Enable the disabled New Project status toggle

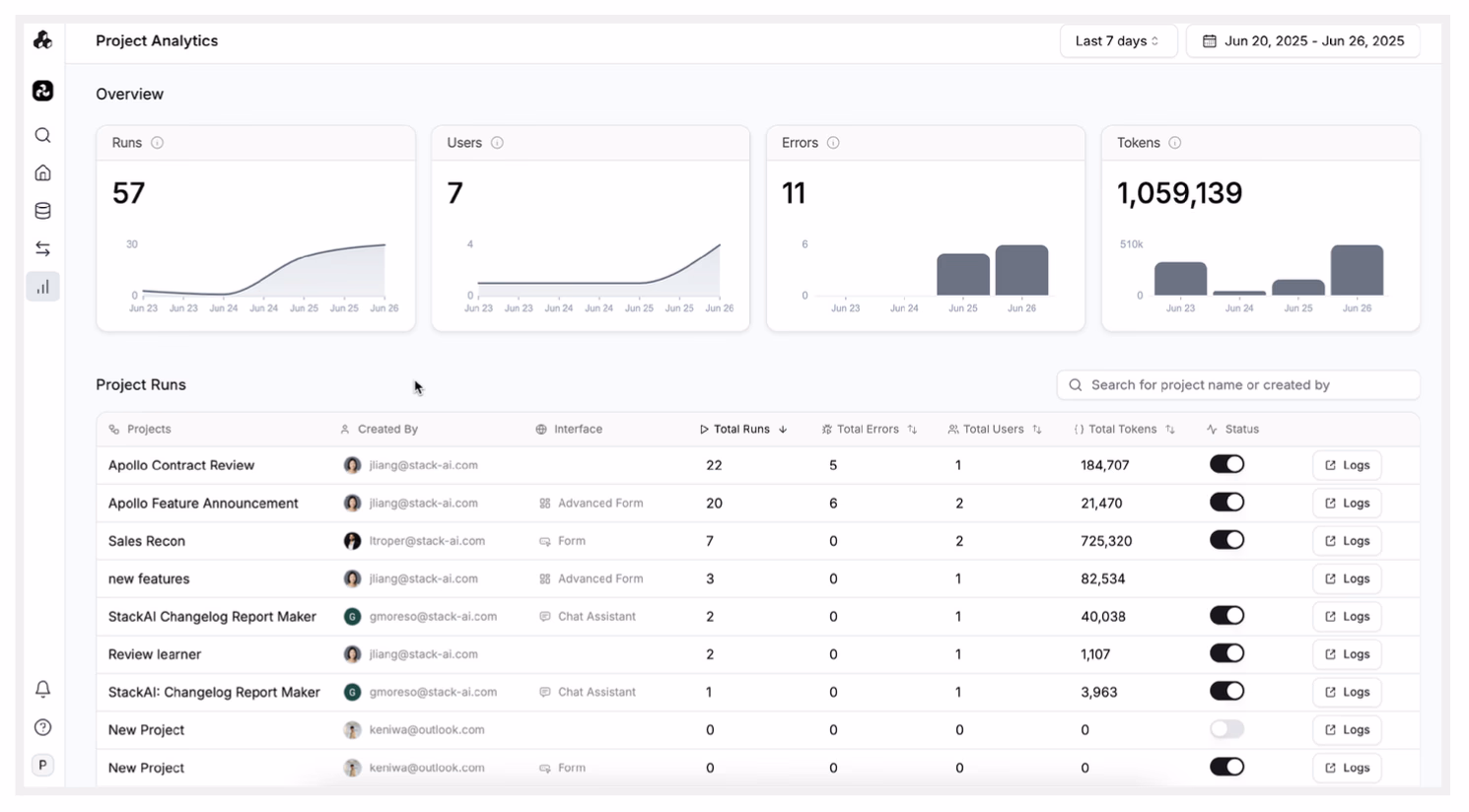click(1226, 729)
